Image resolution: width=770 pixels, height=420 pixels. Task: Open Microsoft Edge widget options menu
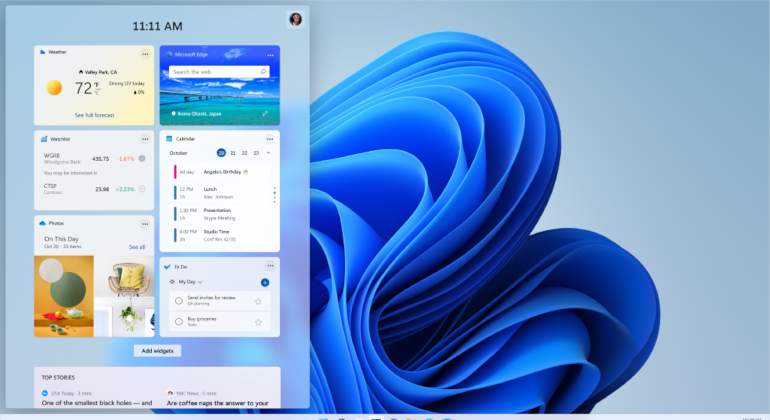tap(270, 56)
